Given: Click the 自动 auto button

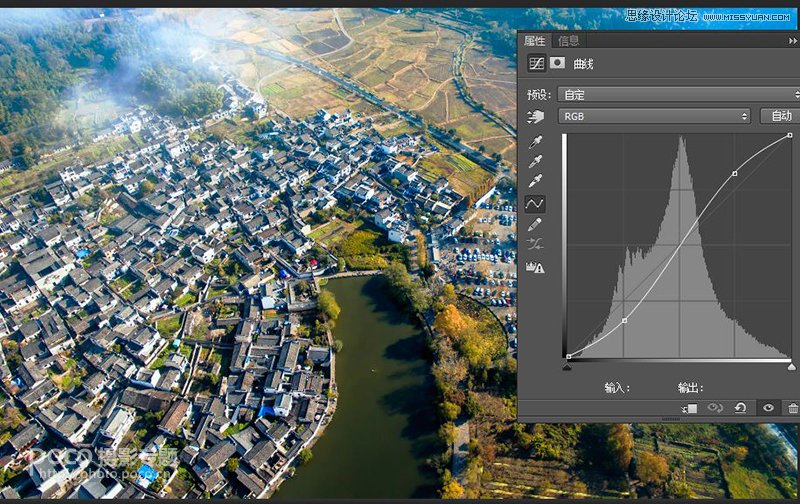Looking at the screenshot, I should [781, 116].
